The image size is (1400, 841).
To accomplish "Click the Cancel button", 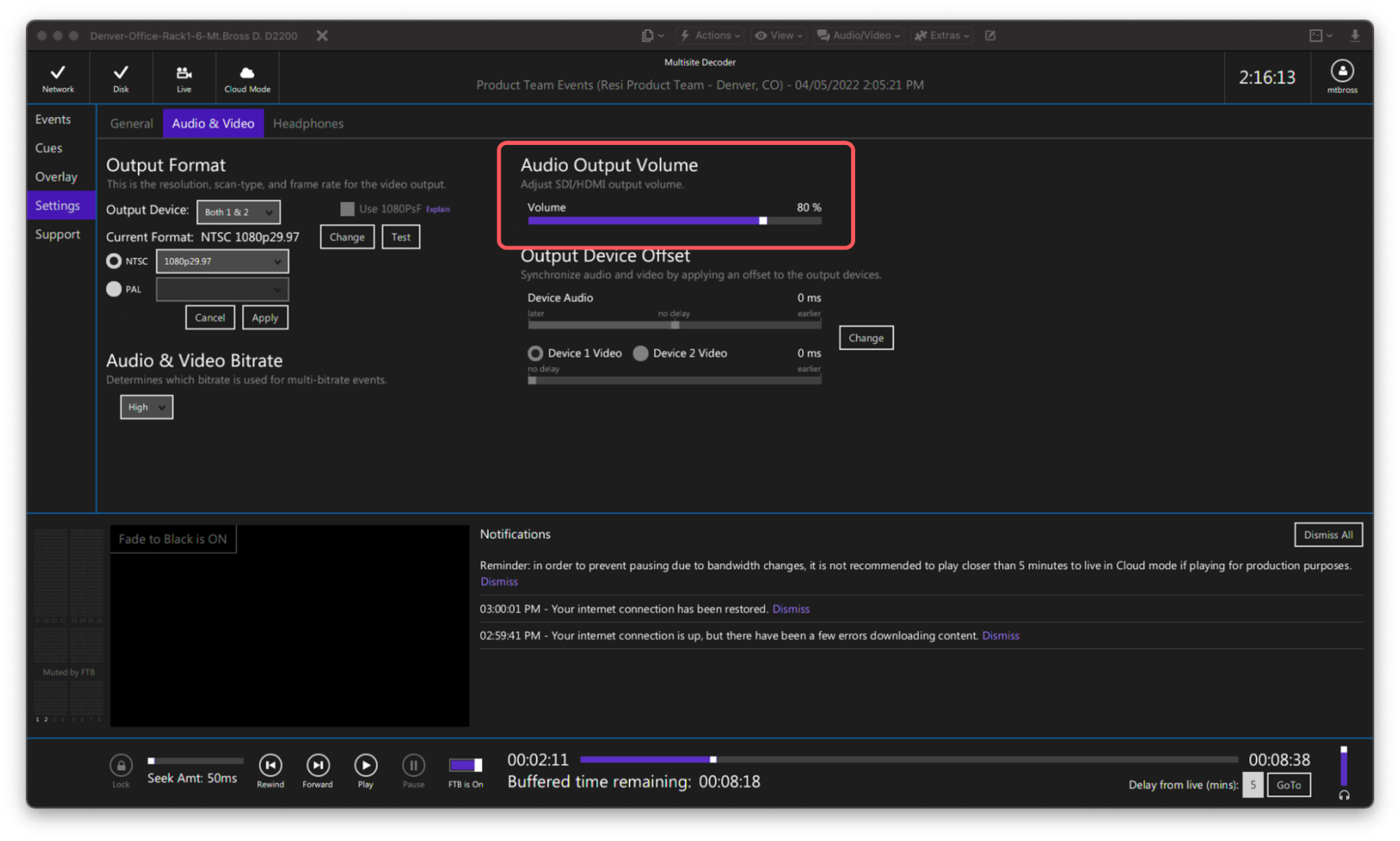I will coord(209,317).
